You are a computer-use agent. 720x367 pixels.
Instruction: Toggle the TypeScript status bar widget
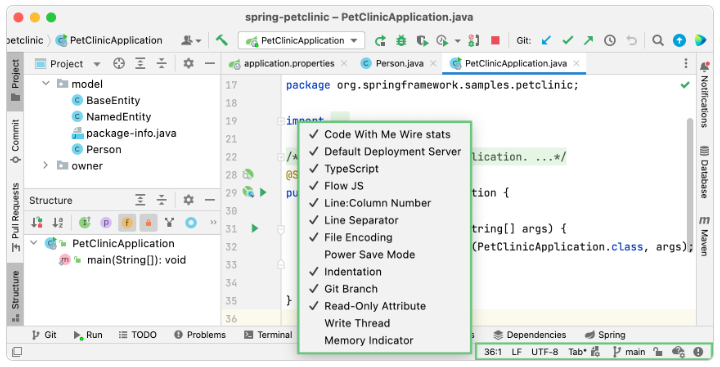pos(385,169)
